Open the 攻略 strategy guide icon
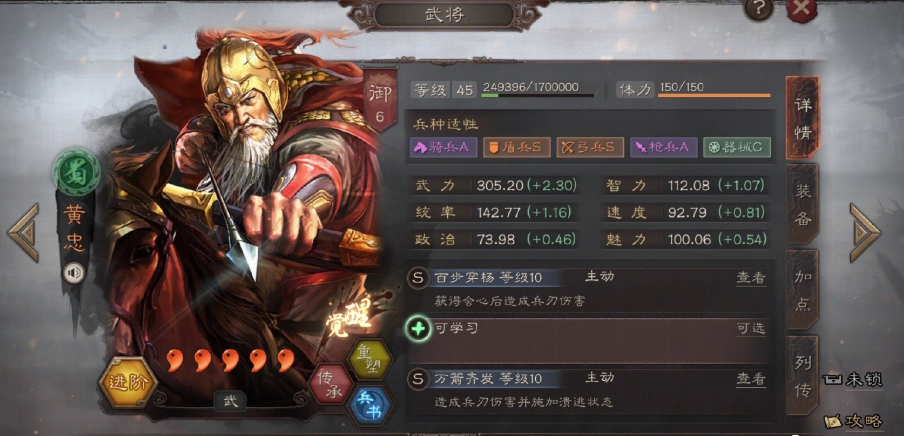904x436 pixels. 853,421
